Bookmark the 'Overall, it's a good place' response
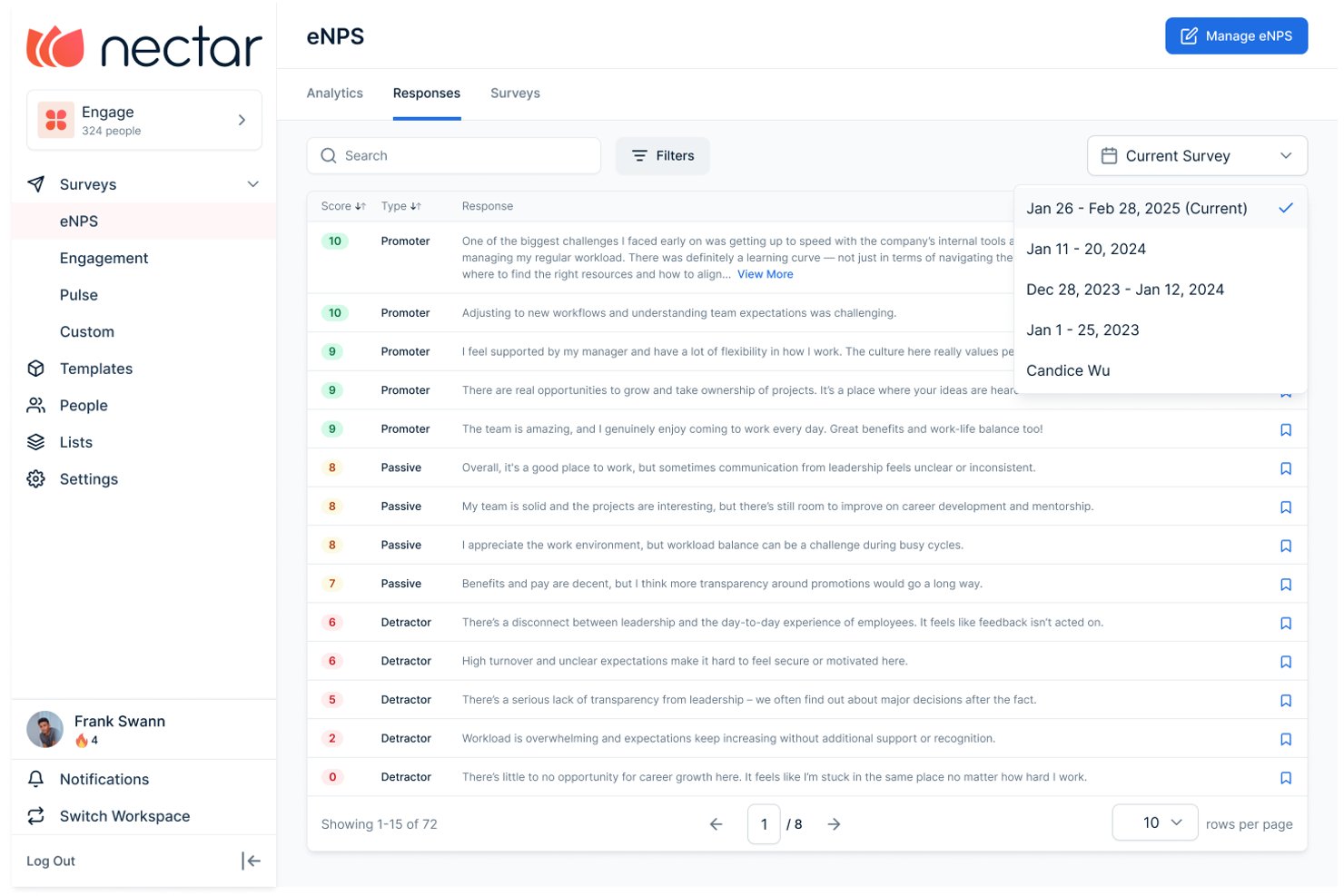This screenshot has width=1344, height=896. click(1286, 469)
